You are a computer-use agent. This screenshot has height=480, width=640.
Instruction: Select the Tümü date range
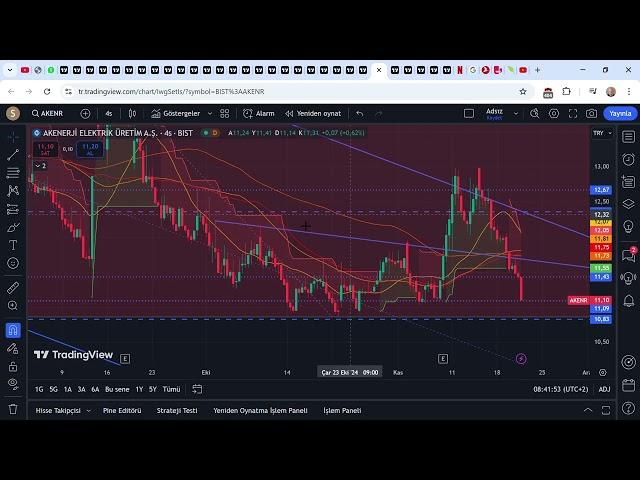tap(171, 389)
